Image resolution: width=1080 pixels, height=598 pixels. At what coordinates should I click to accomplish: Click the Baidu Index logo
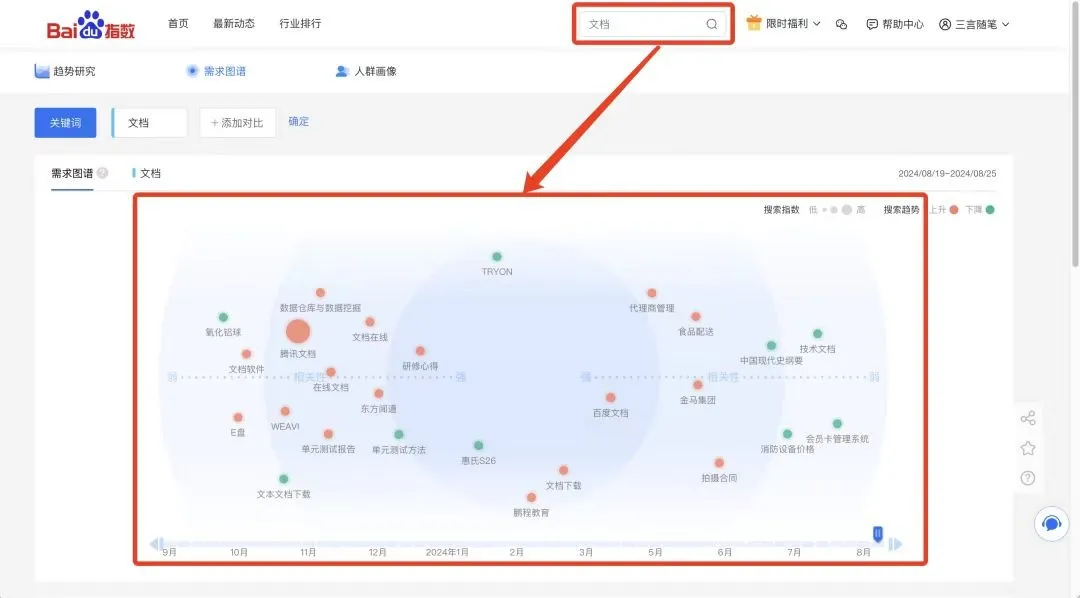tap(90, 25)
